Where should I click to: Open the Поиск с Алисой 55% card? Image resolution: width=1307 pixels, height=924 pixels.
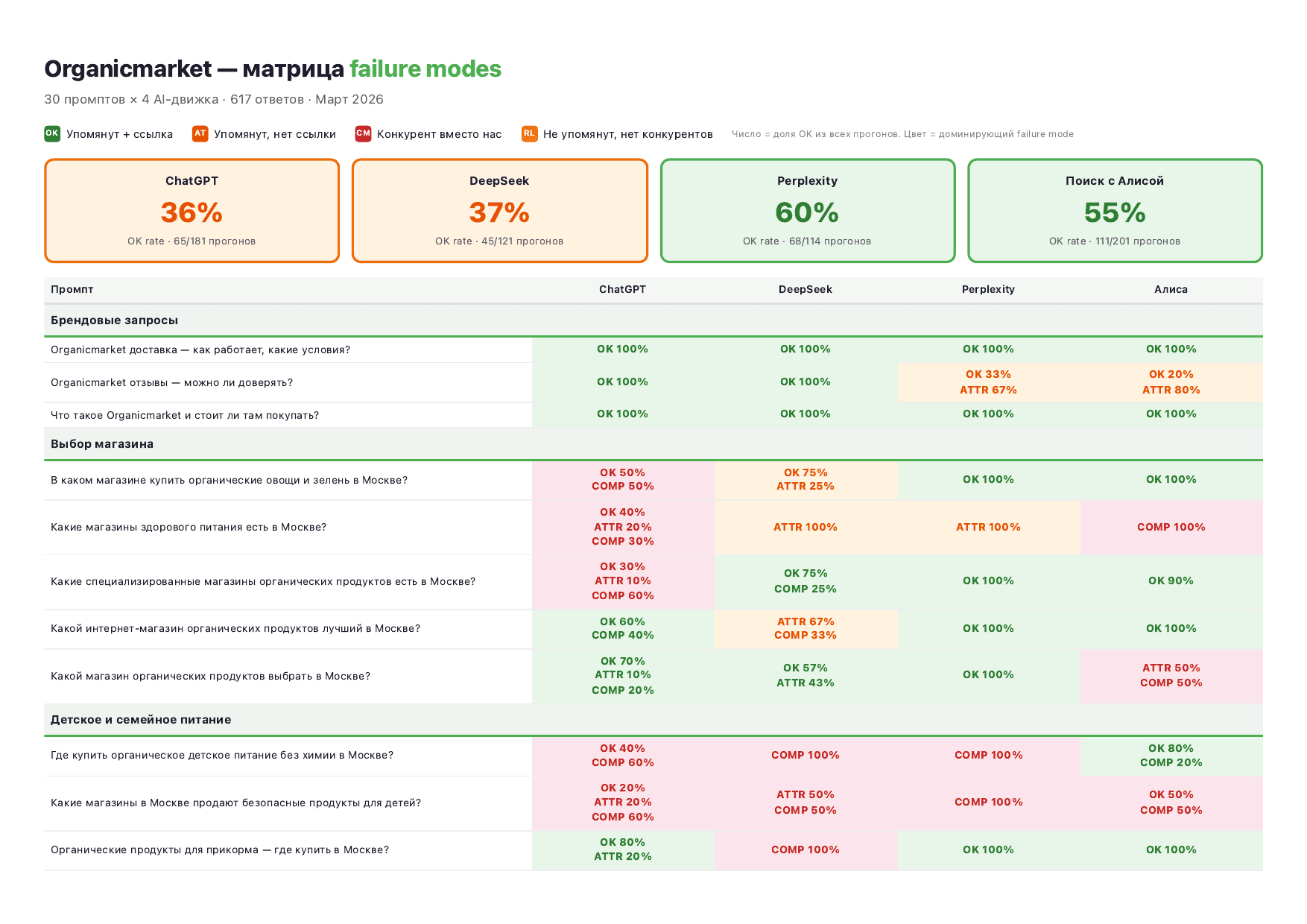click(x=1115, y=211)
